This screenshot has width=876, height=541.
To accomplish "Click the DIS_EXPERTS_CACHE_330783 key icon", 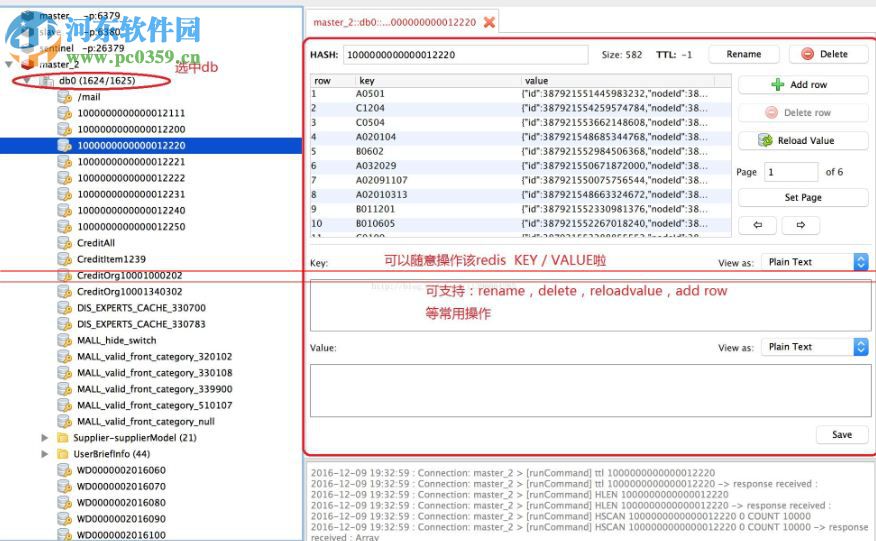I will tap(65, 324).
